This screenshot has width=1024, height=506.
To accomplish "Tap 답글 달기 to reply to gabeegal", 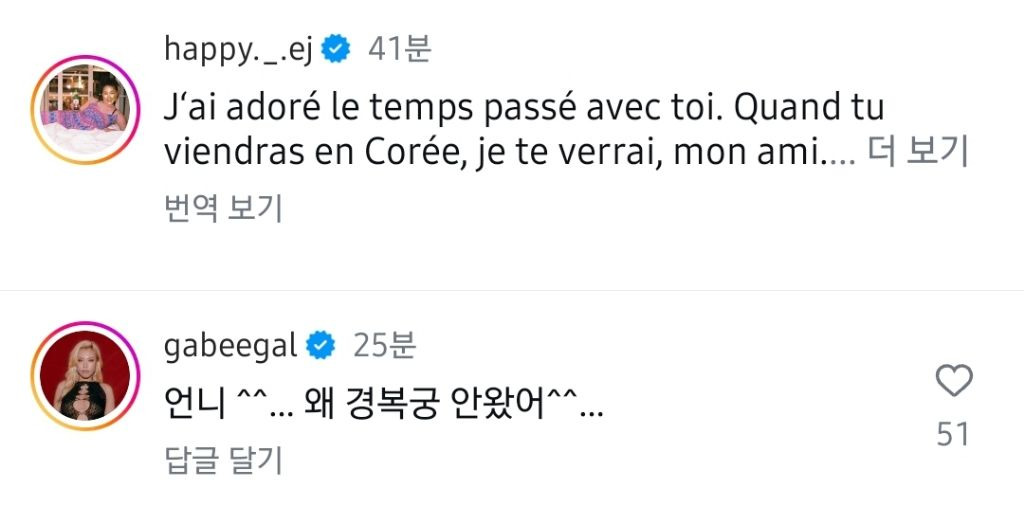I will pos(223,459).
